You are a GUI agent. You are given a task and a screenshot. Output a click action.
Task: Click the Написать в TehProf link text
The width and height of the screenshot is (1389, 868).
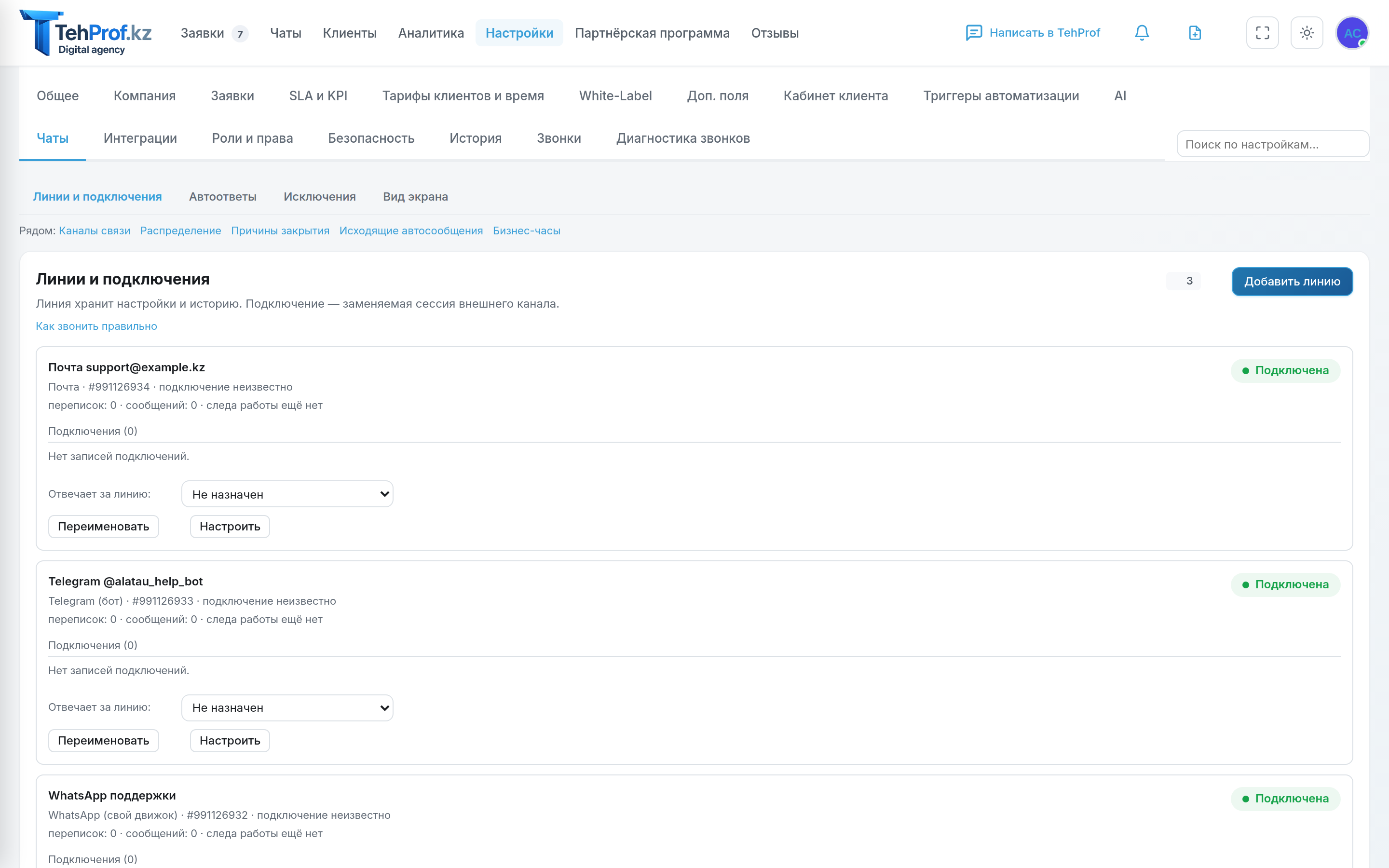point(1045,33)
